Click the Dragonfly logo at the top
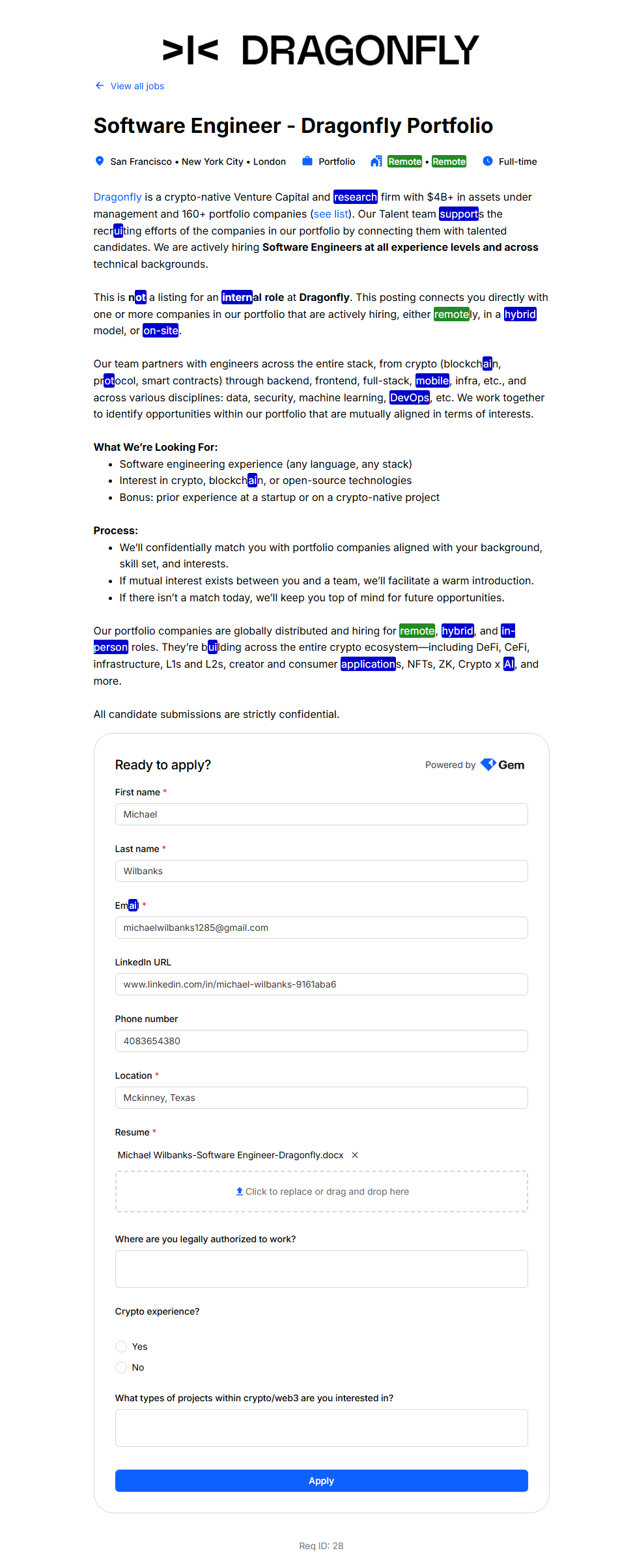633x1568 pixels. click(x=320, y=50)
